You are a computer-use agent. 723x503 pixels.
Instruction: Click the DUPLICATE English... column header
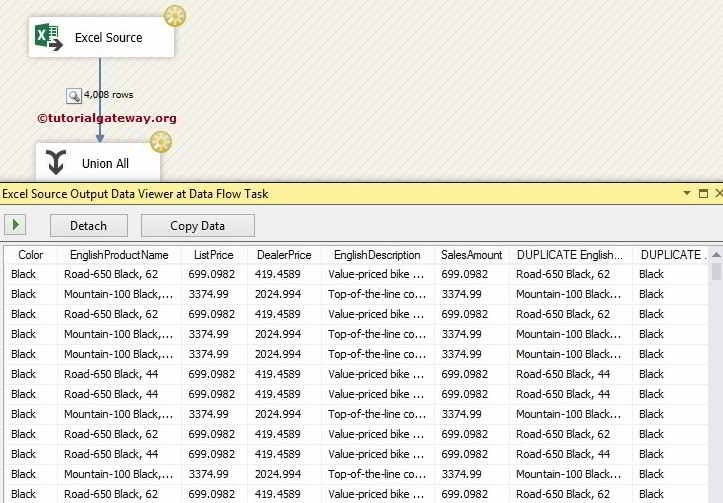[570, 255]
